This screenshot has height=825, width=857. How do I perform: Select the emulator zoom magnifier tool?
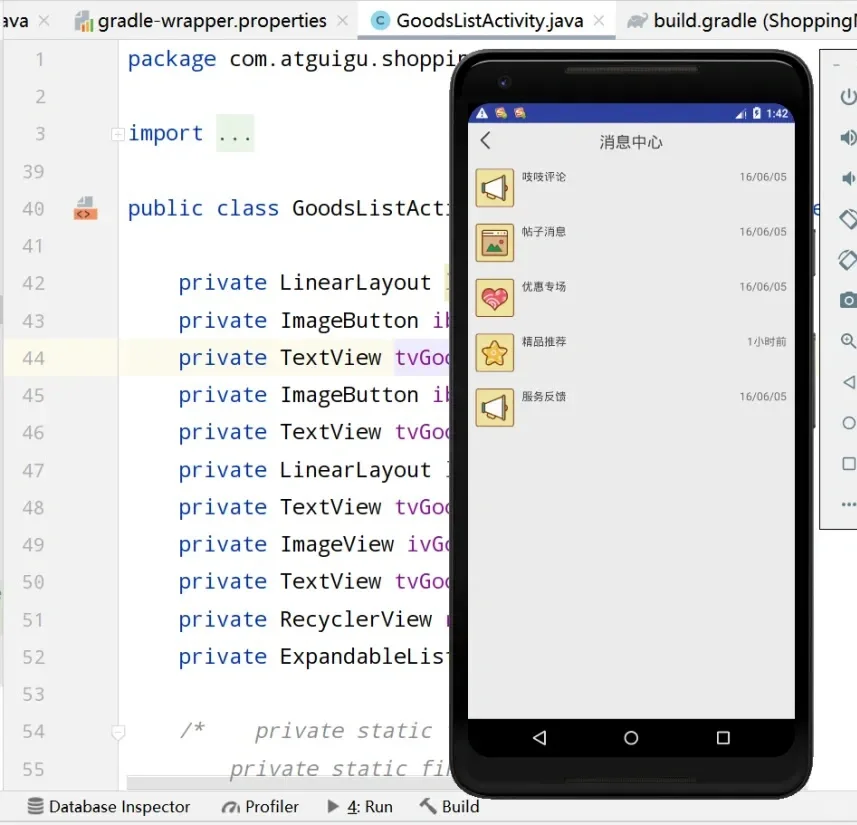848,340
